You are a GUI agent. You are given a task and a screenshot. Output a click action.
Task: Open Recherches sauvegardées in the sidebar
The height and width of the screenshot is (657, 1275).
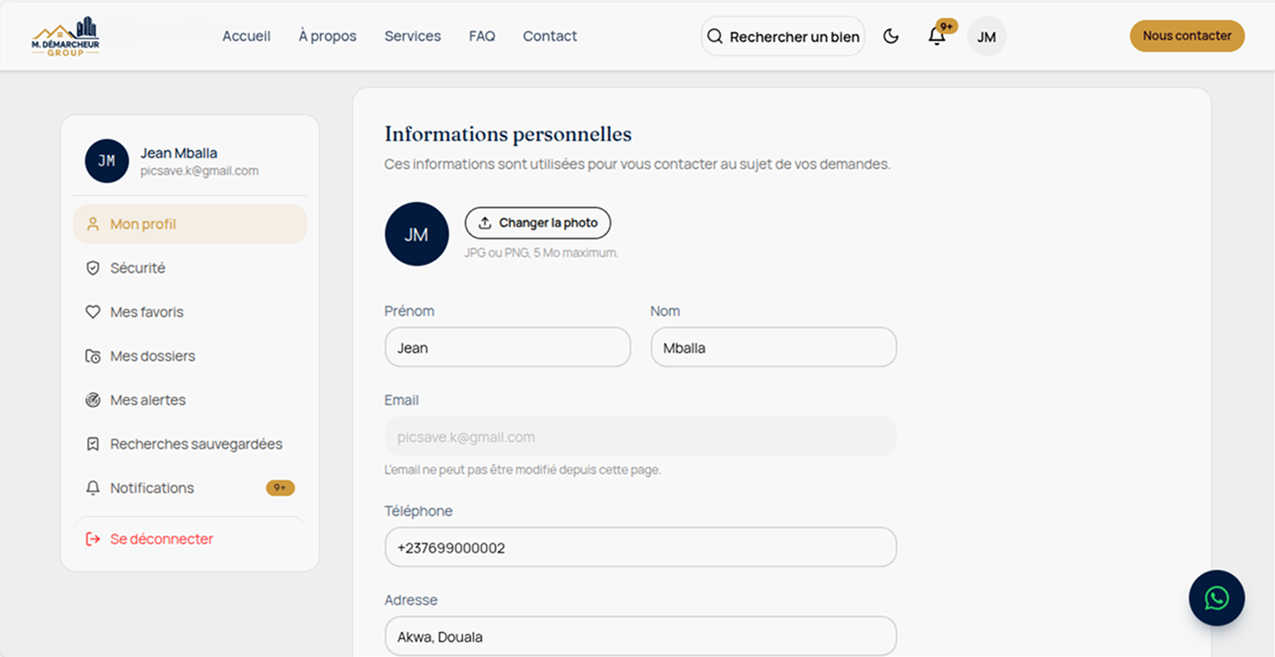(190, 444)
